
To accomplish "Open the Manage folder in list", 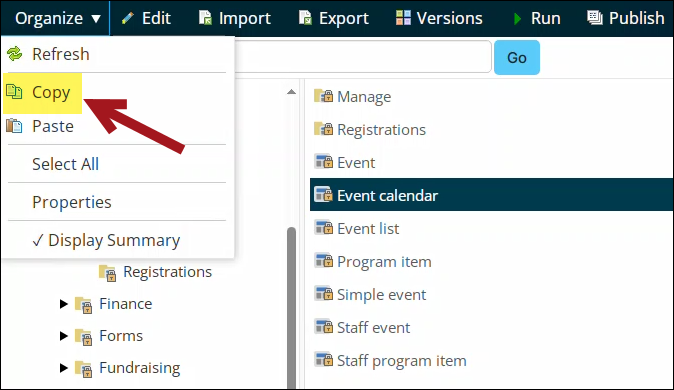I will click(364, 97).
